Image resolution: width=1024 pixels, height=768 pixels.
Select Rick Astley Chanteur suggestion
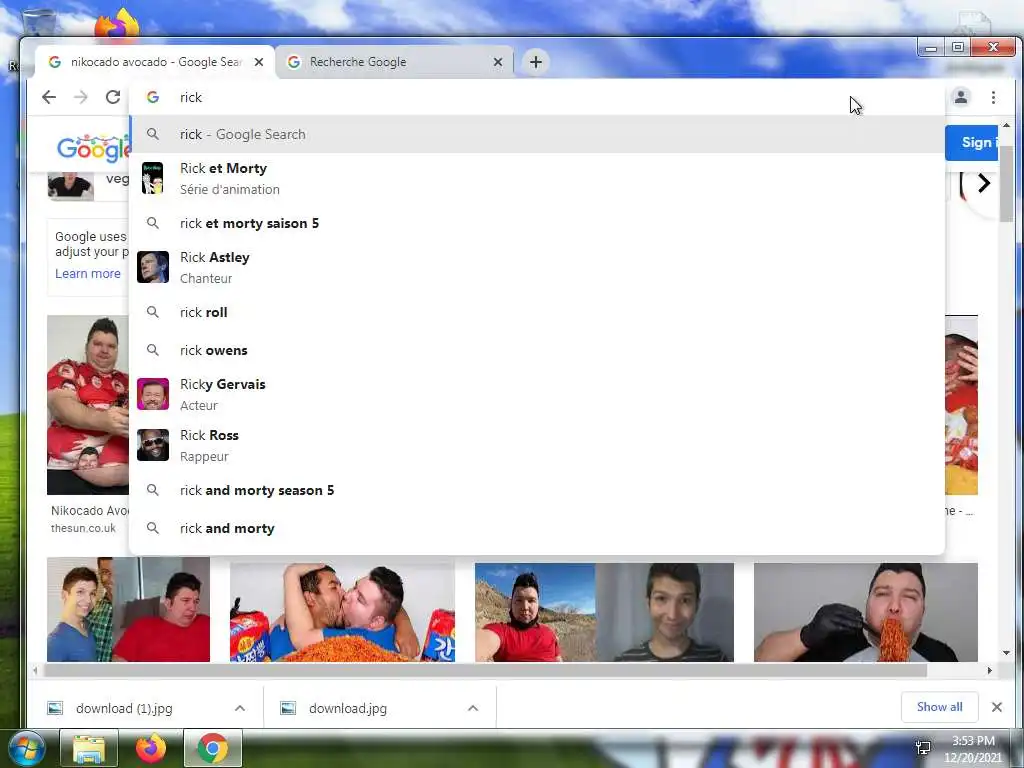click(x=537, y=268)
